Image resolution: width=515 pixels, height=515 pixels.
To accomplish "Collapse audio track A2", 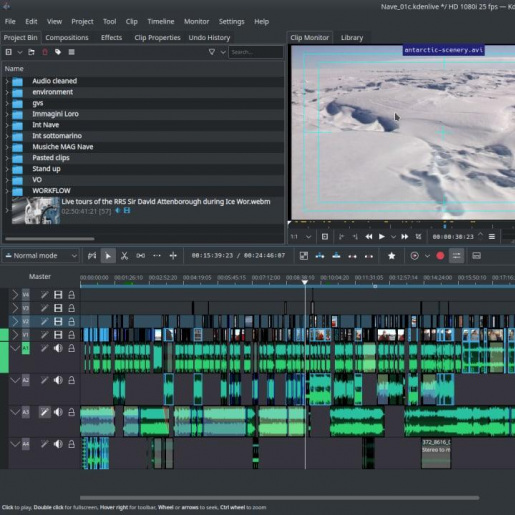I will coord(15,380).
